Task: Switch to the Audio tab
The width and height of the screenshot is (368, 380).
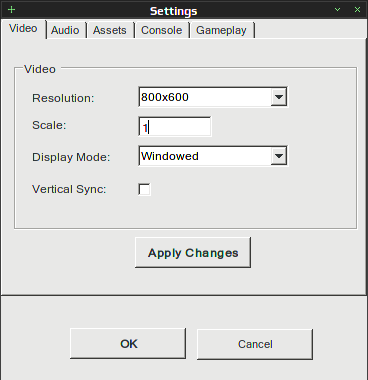Action: point(66,30)
